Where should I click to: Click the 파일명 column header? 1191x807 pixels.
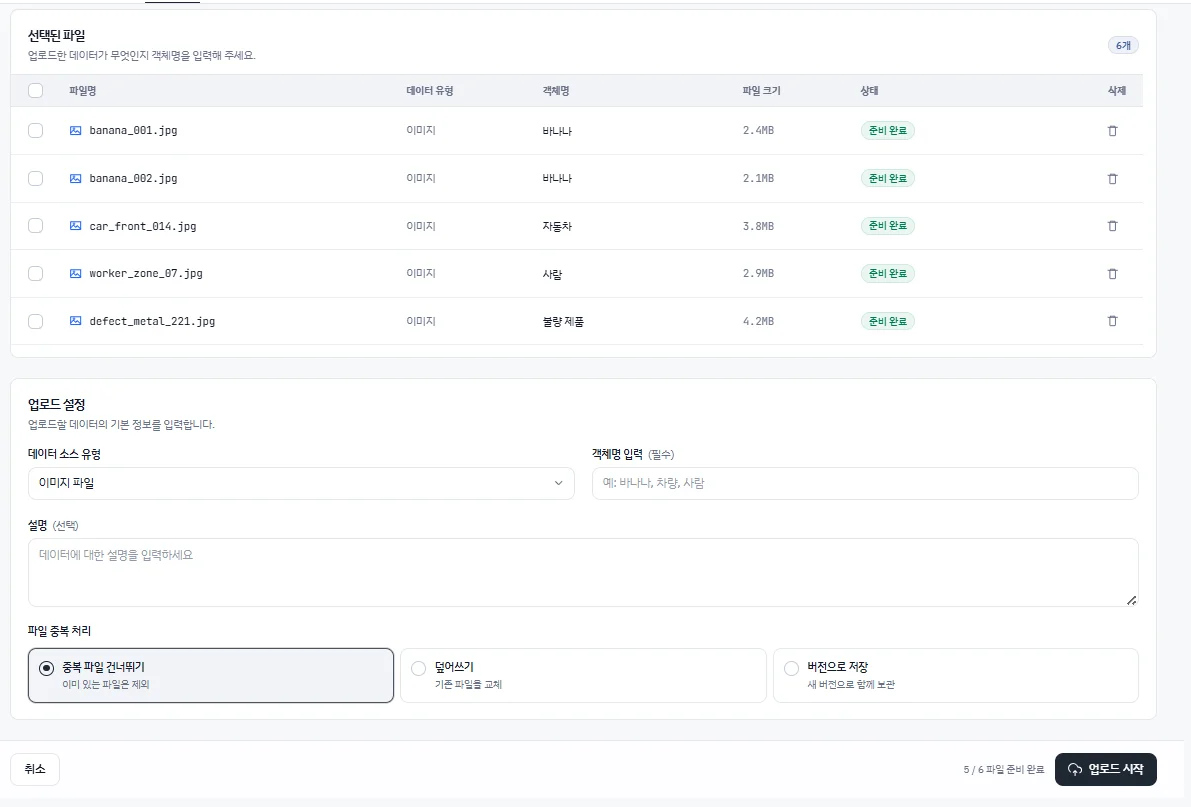(82, 90)
